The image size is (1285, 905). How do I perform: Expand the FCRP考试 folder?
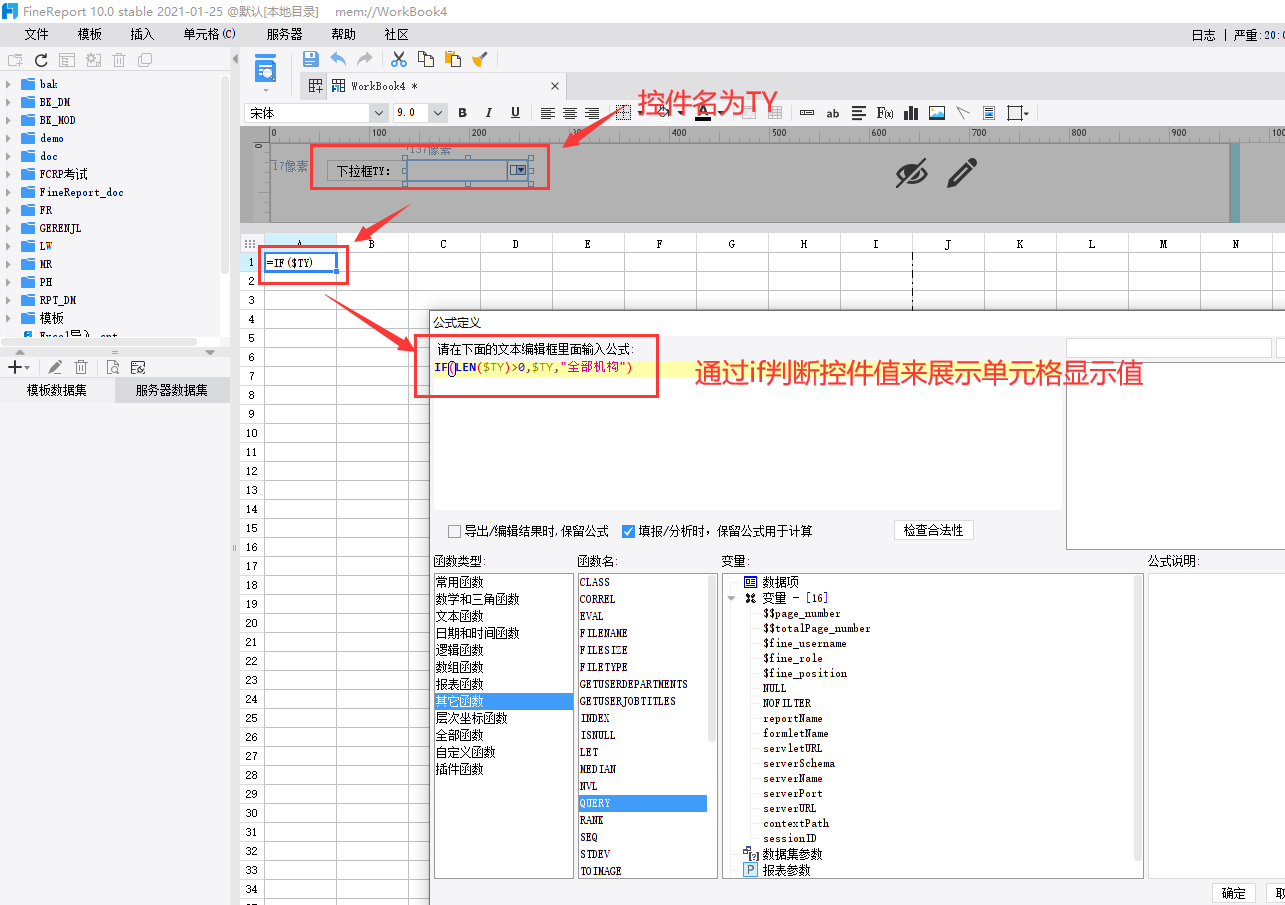click(x=8, y=174)
